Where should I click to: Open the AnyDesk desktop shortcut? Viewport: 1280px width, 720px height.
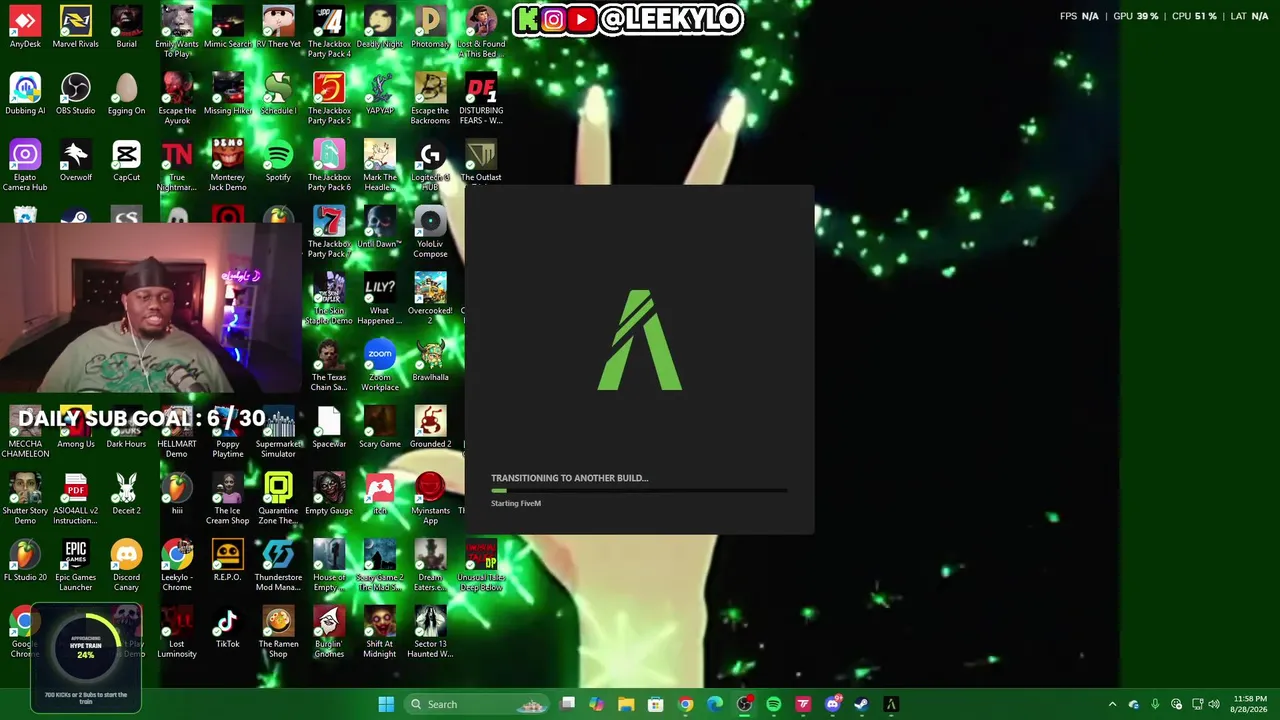tap(25, 27)
